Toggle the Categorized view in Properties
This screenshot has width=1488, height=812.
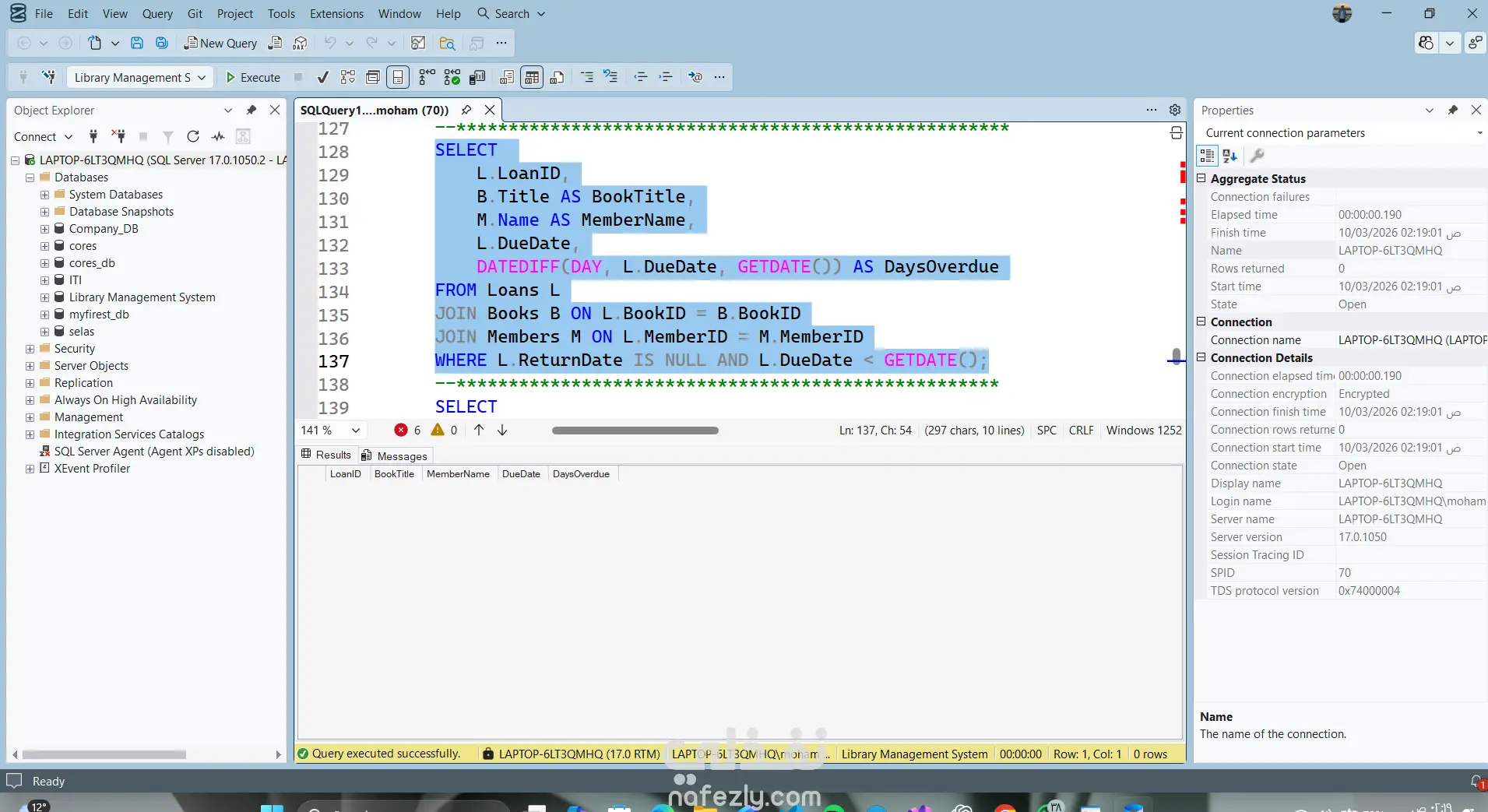pyautogui.click(x=1207, y=156)
